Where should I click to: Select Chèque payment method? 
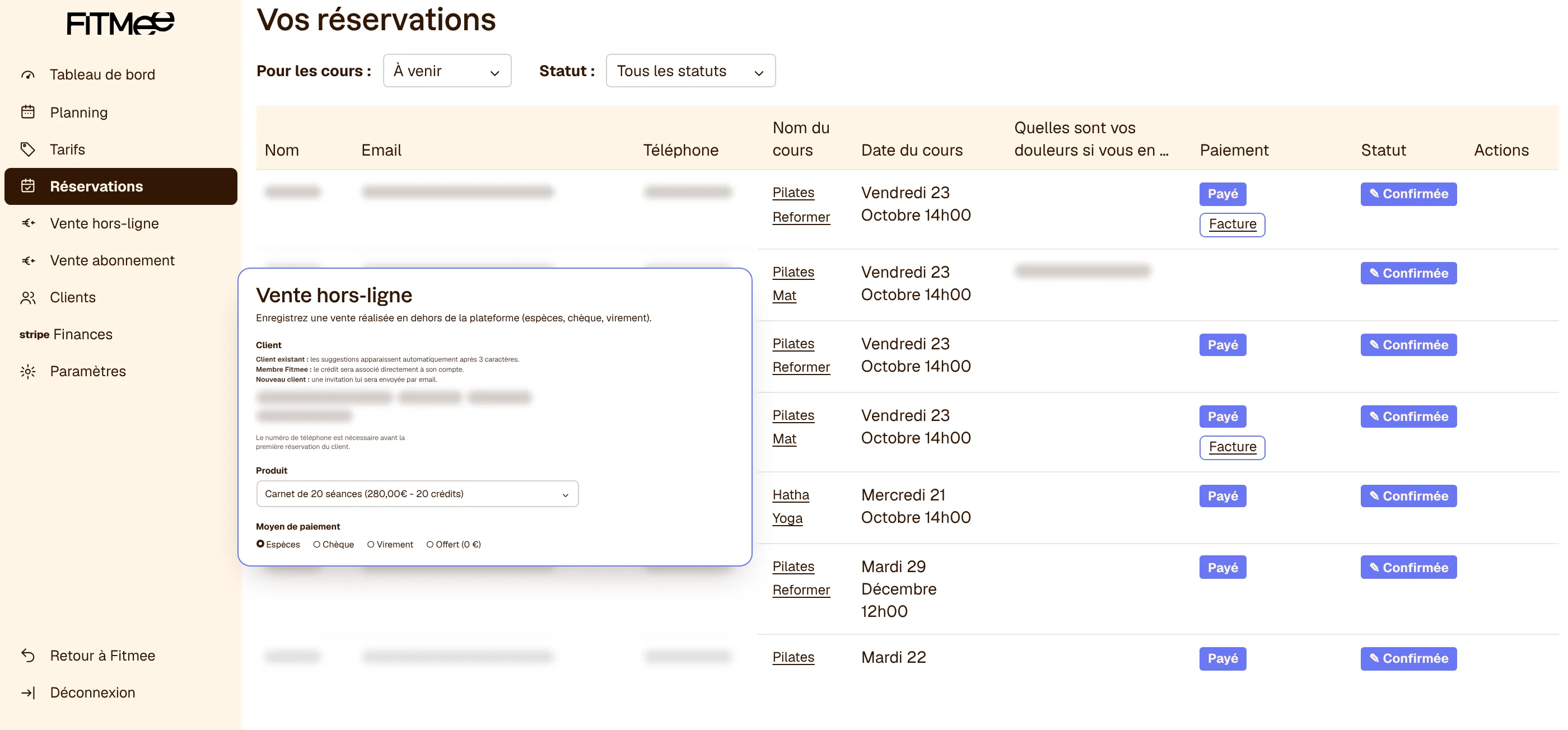coord(334,545)
